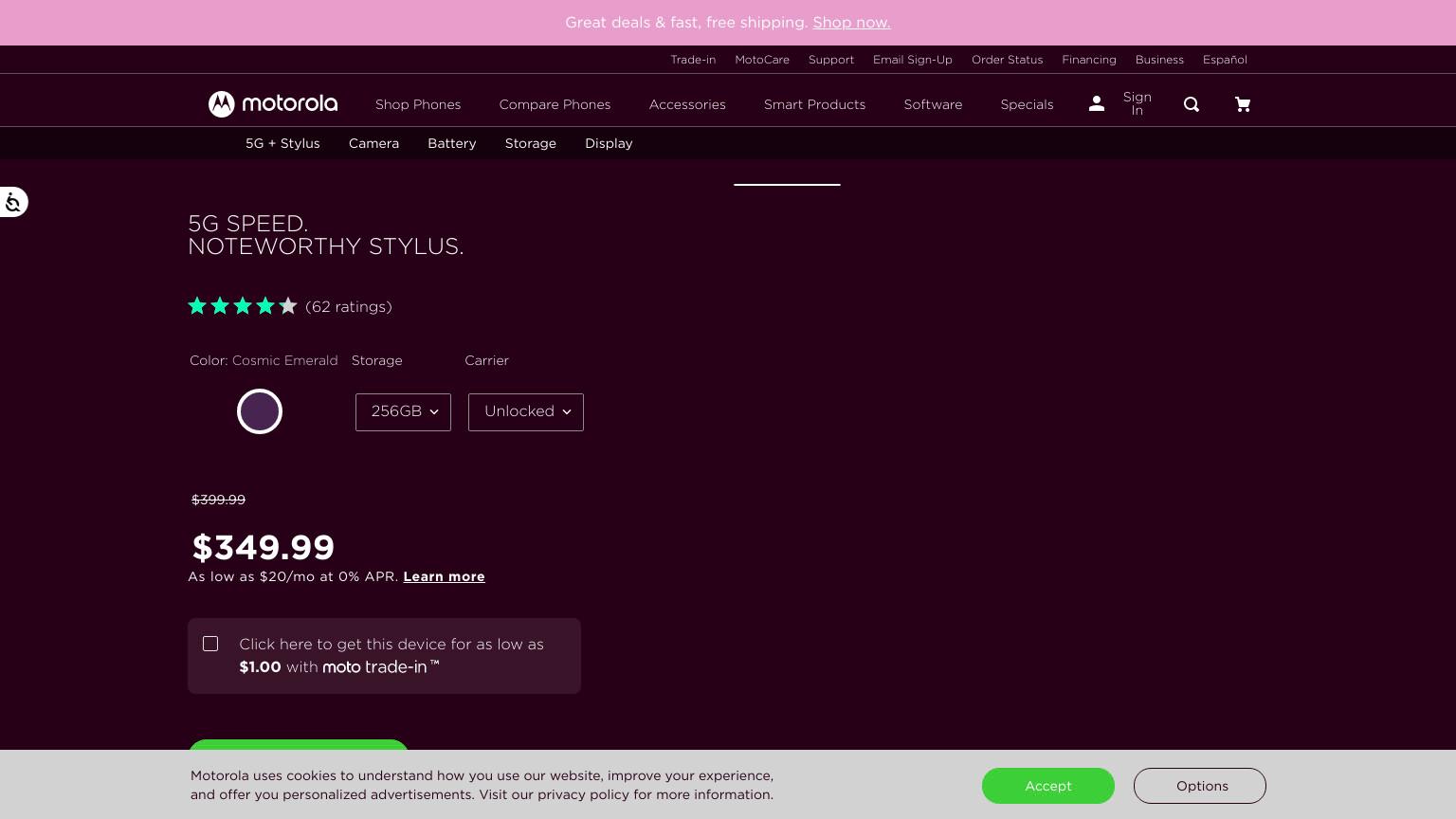The width and height of the screenshot is (1456, 819).
Task: Click the $349.99 price text
Action: click(264, 547)
